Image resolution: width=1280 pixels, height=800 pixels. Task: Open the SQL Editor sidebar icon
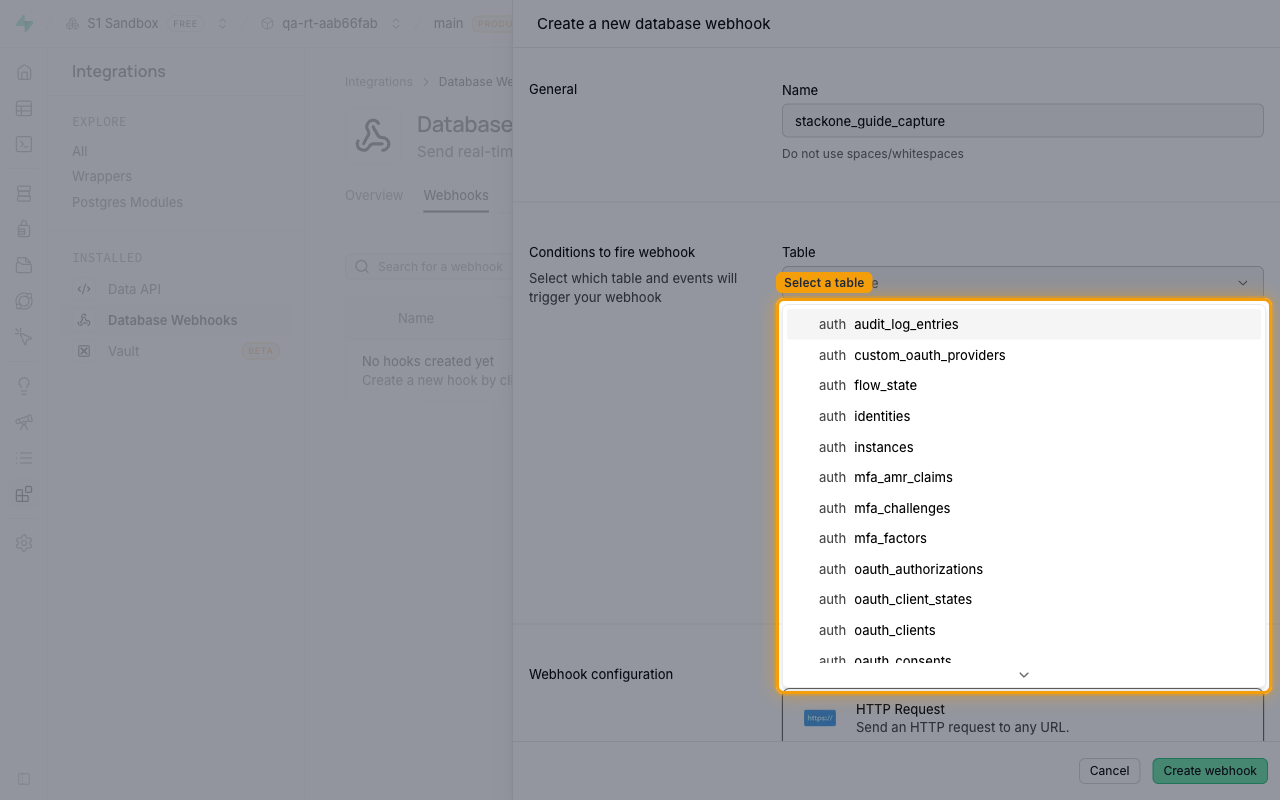(x=24, y=144)
